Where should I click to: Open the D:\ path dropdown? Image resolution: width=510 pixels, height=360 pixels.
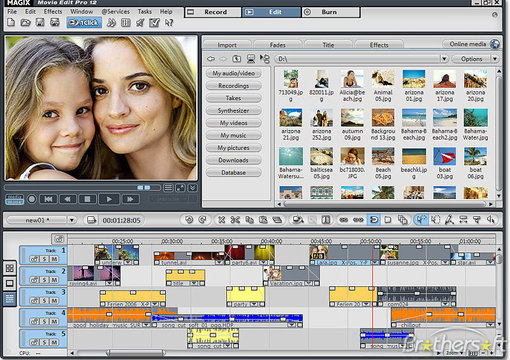tap(444, 59)
